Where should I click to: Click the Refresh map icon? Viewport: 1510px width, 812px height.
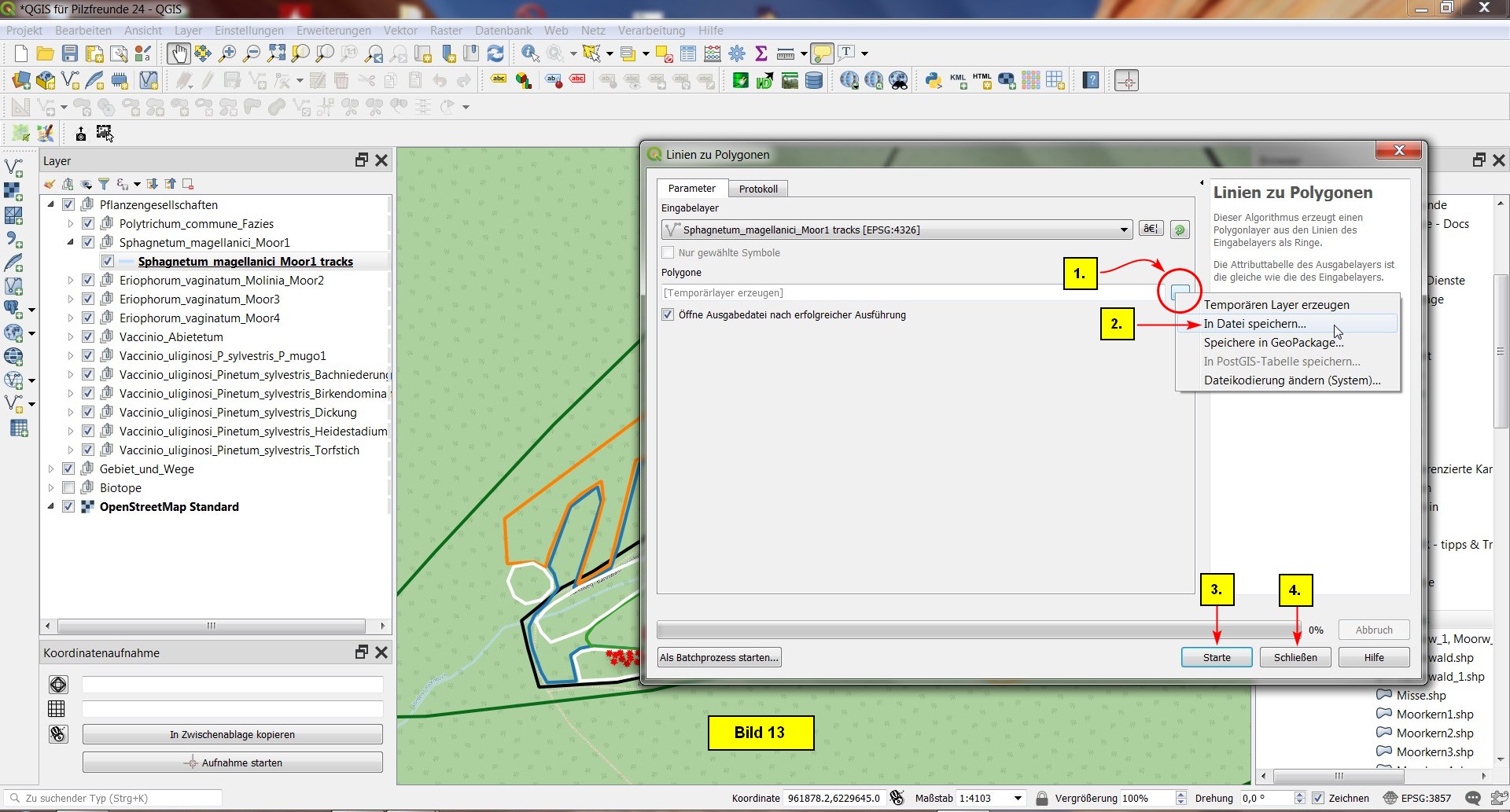pos(495,53)
